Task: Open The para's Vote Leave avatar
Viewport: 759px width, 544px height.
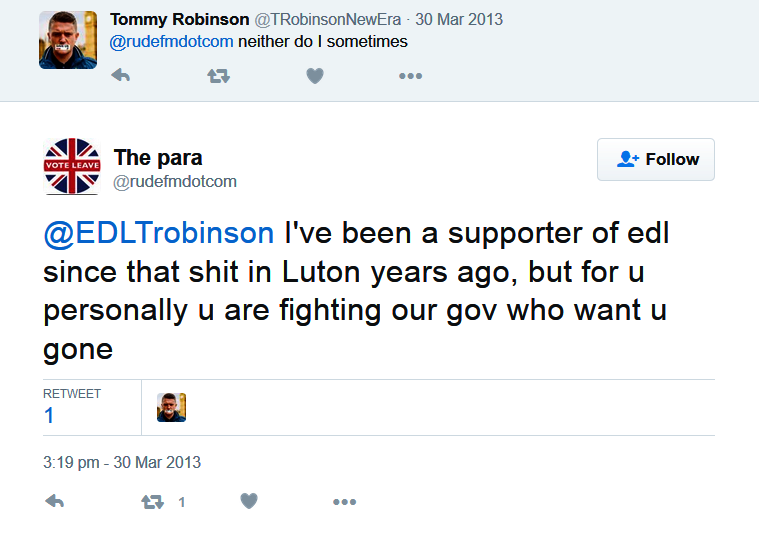Action: coord(72,166)
